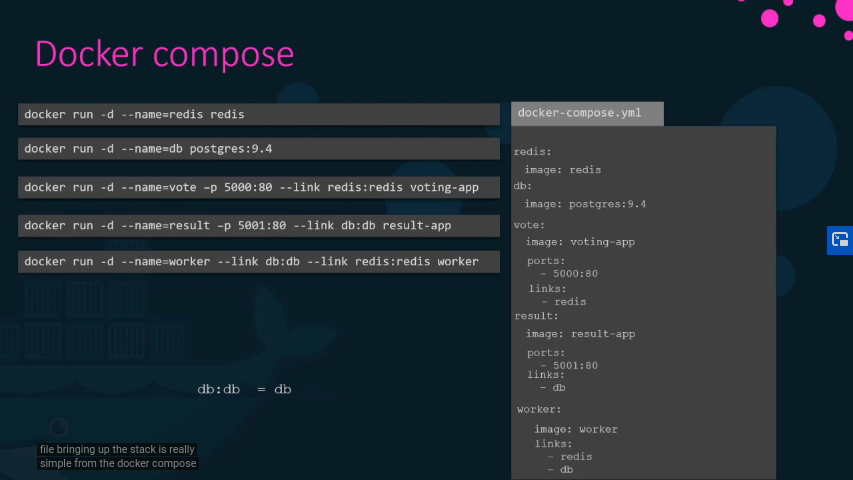Click the 'db:db = db' note
853x480 pixels.
click(x=244, y=389)
